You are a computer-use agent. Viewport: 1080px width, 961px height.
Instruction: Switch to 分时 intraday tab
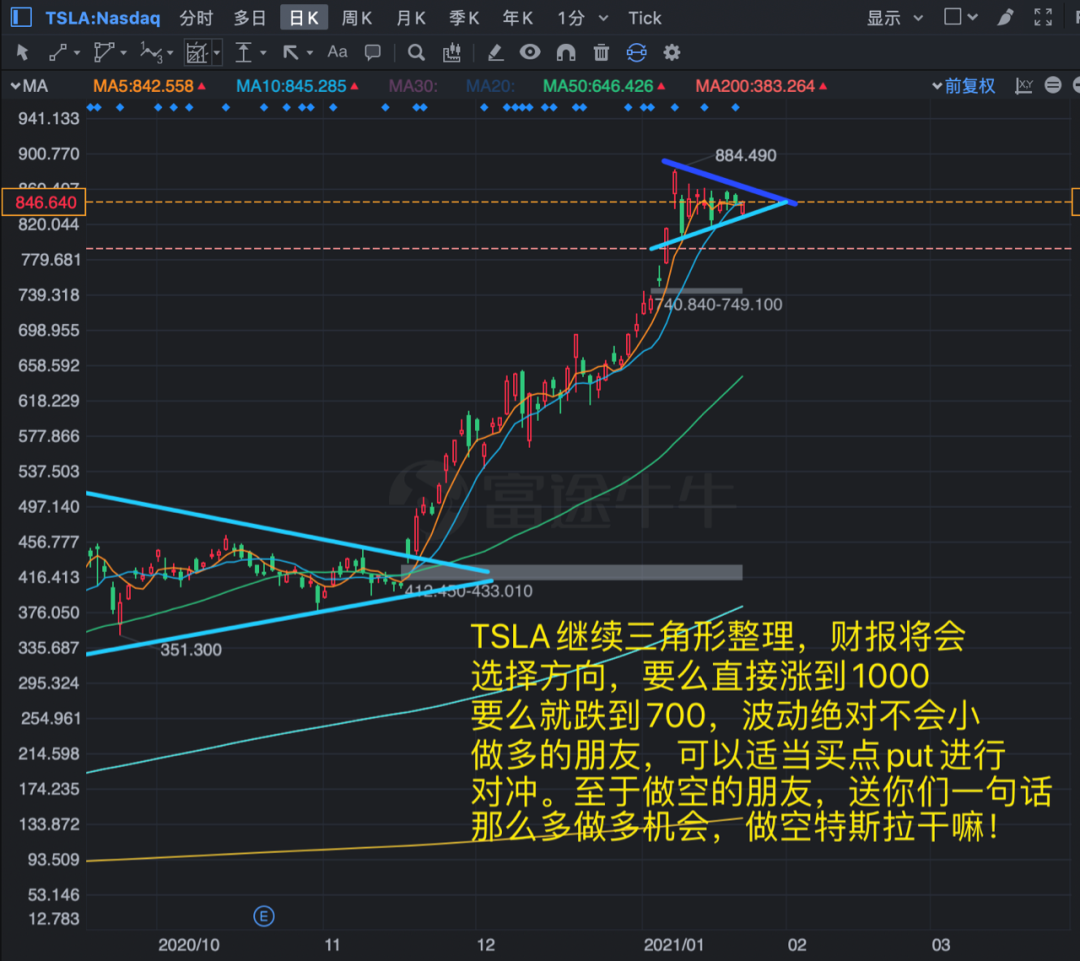tap(196, 18)
